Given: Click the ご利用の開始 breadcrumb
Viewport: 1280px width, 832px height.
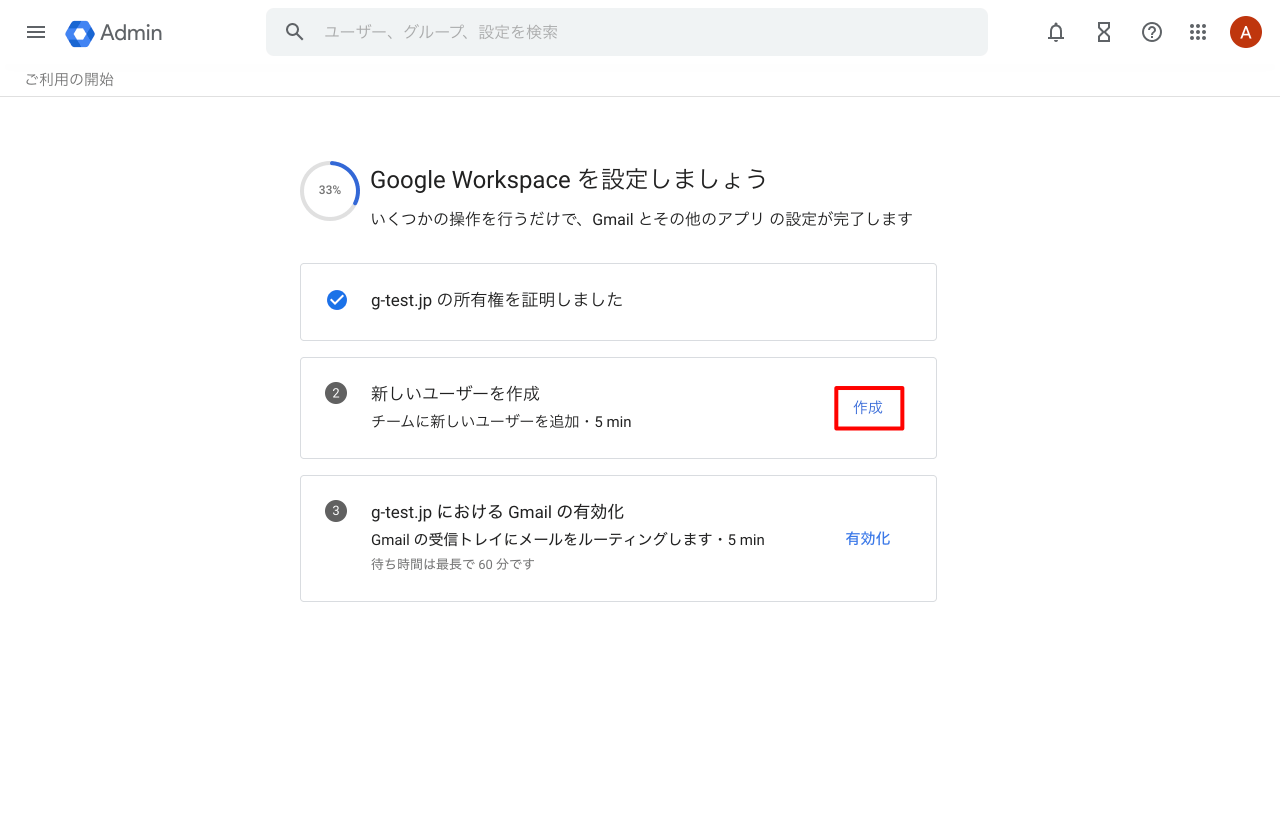Looking at the screenshot, I should 69,79.
